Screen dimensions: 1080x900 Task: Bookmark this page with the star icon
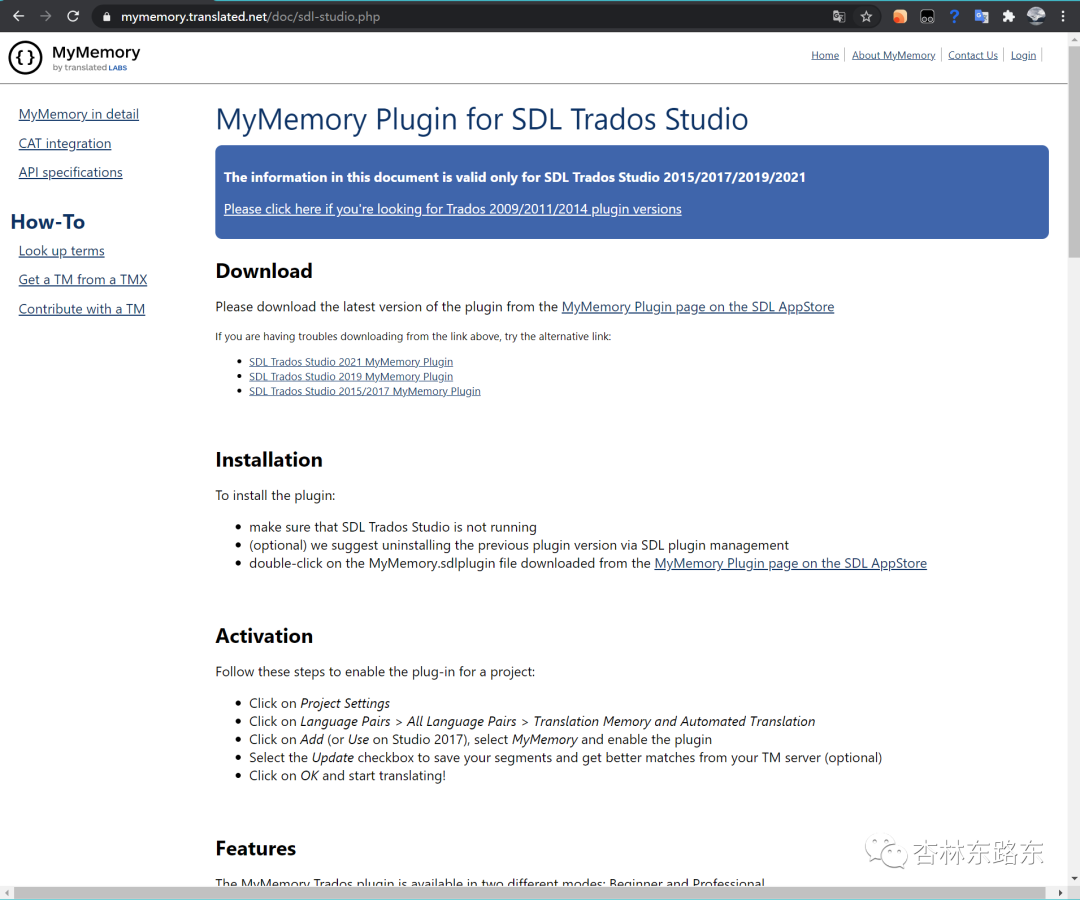pyautogui.click(x=866, y=17)
